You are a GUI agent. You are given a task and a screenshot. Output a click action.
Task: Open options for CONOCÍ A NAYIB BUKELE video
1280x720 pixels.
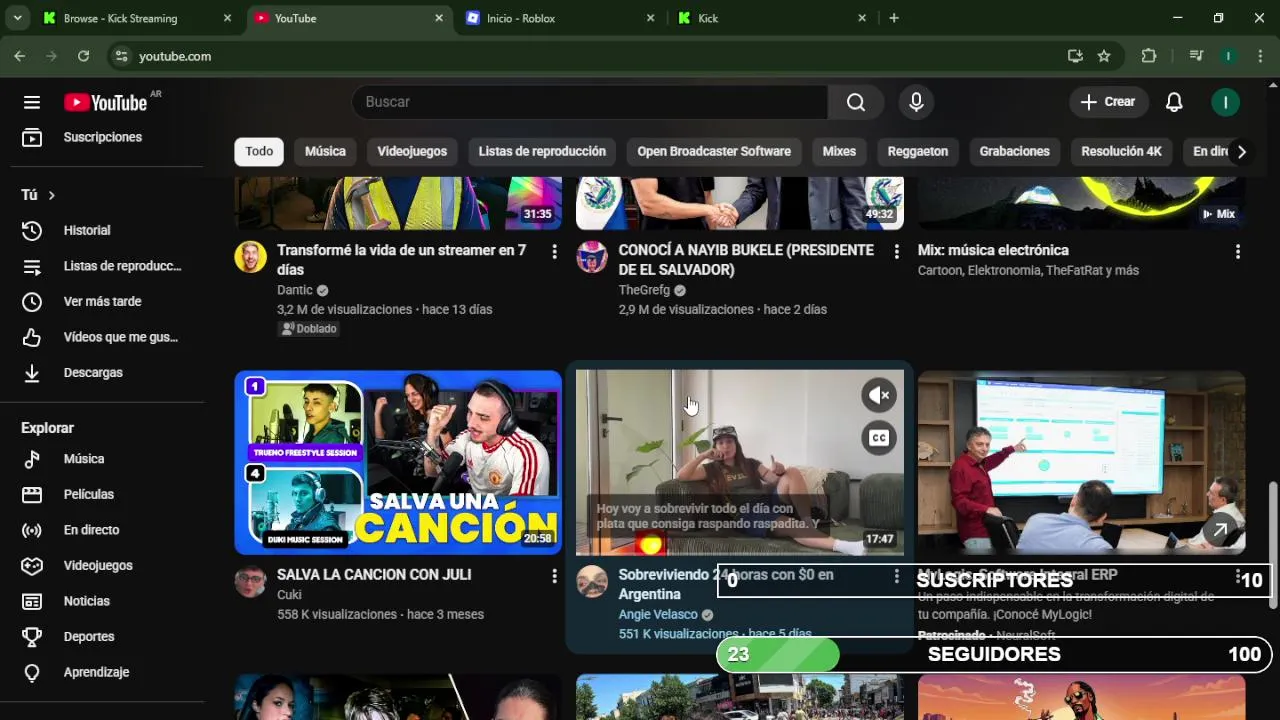(x=896, y=252)
